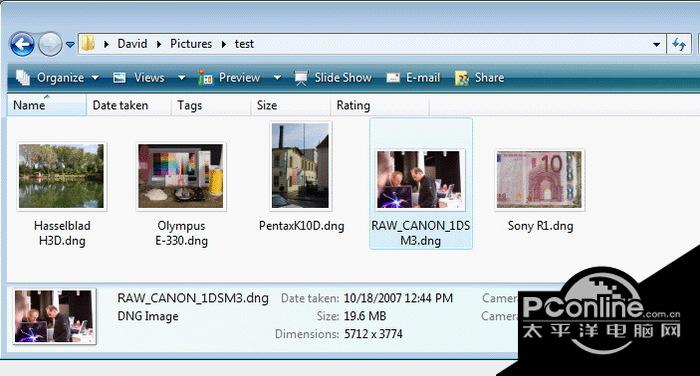Click the Preview toolbar icon
The width and height of the screenshot is (700, 376).
coord(205,78)
